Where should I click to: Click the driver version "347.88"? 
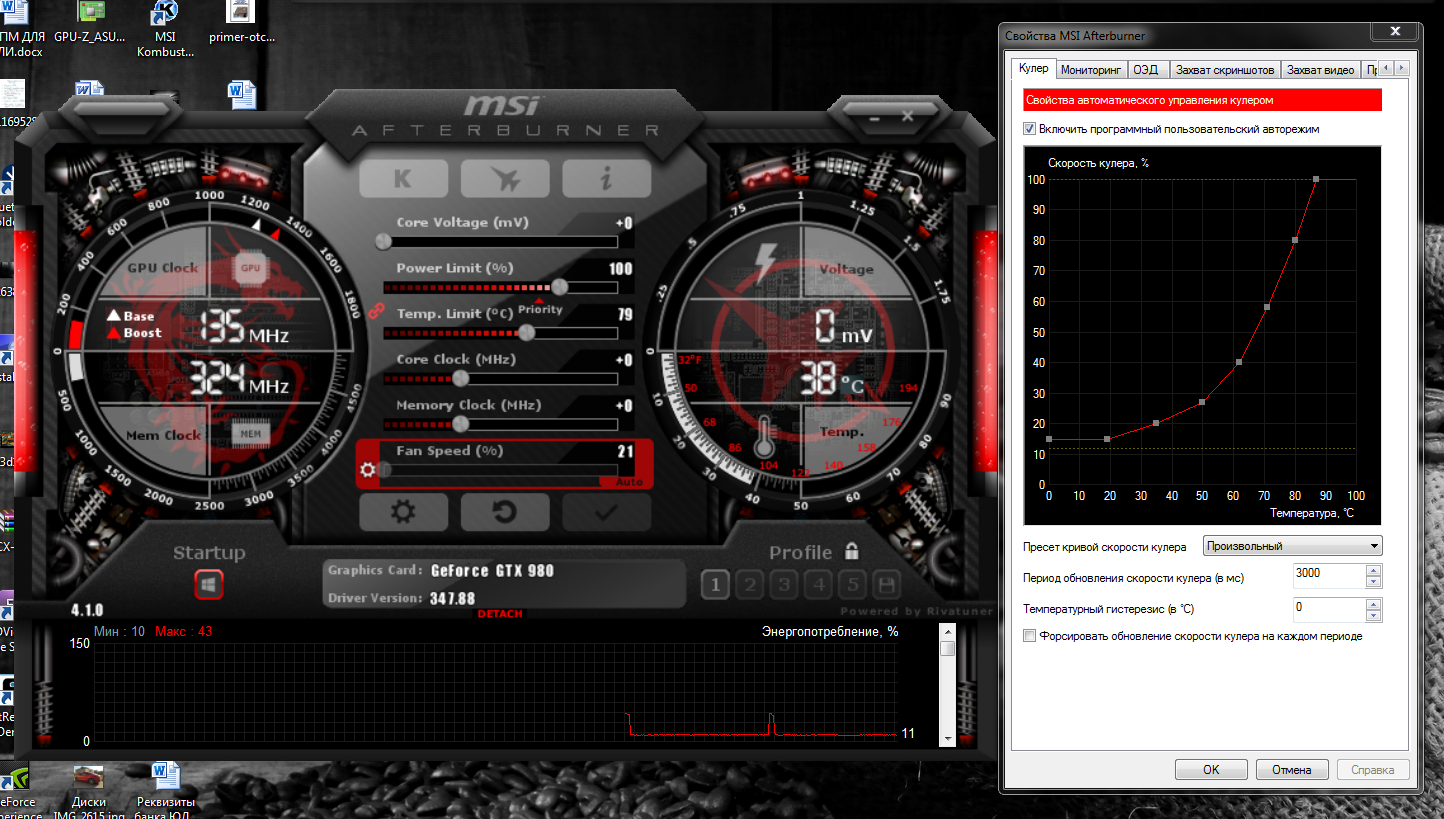point(453,598)
